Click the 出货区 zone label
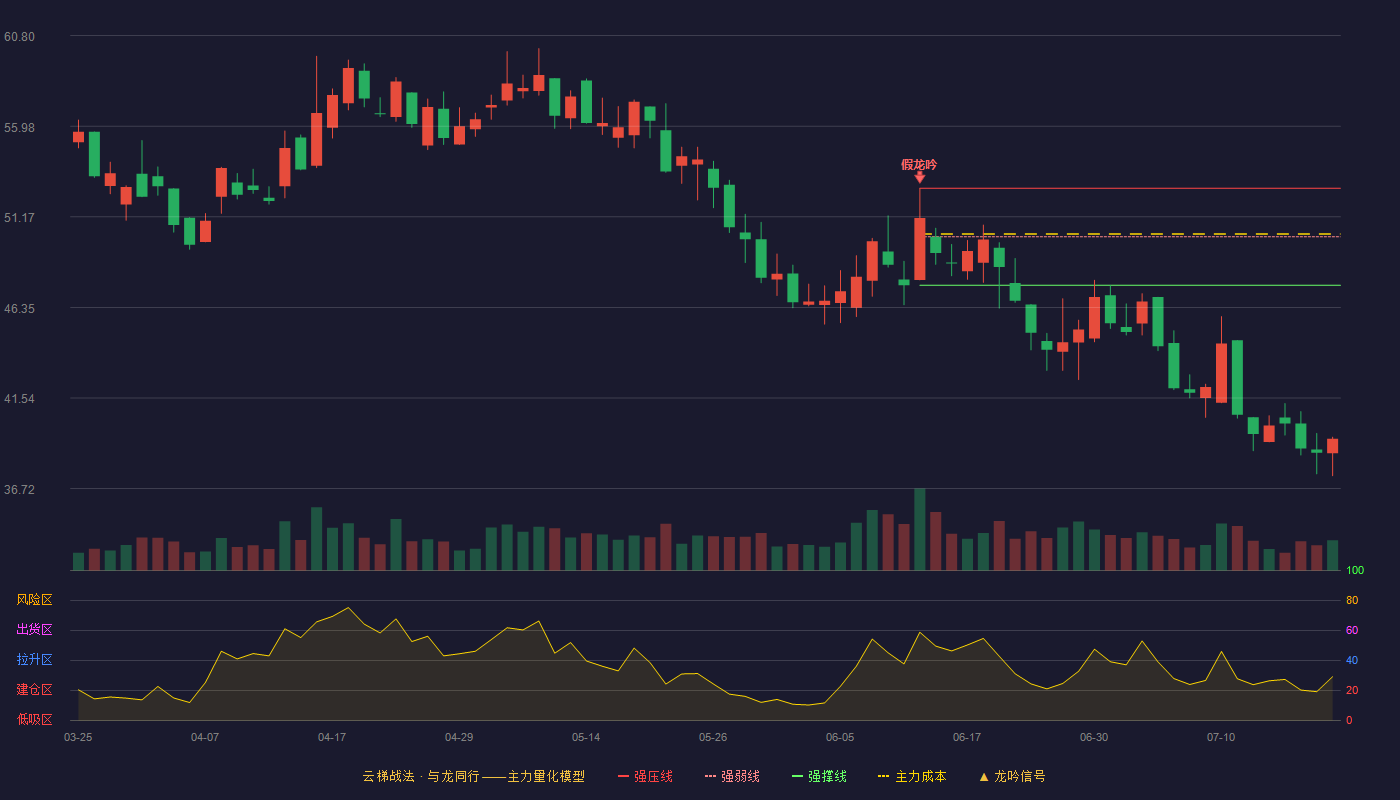This screenshot has height=800, width=1400. click(34, 630)
